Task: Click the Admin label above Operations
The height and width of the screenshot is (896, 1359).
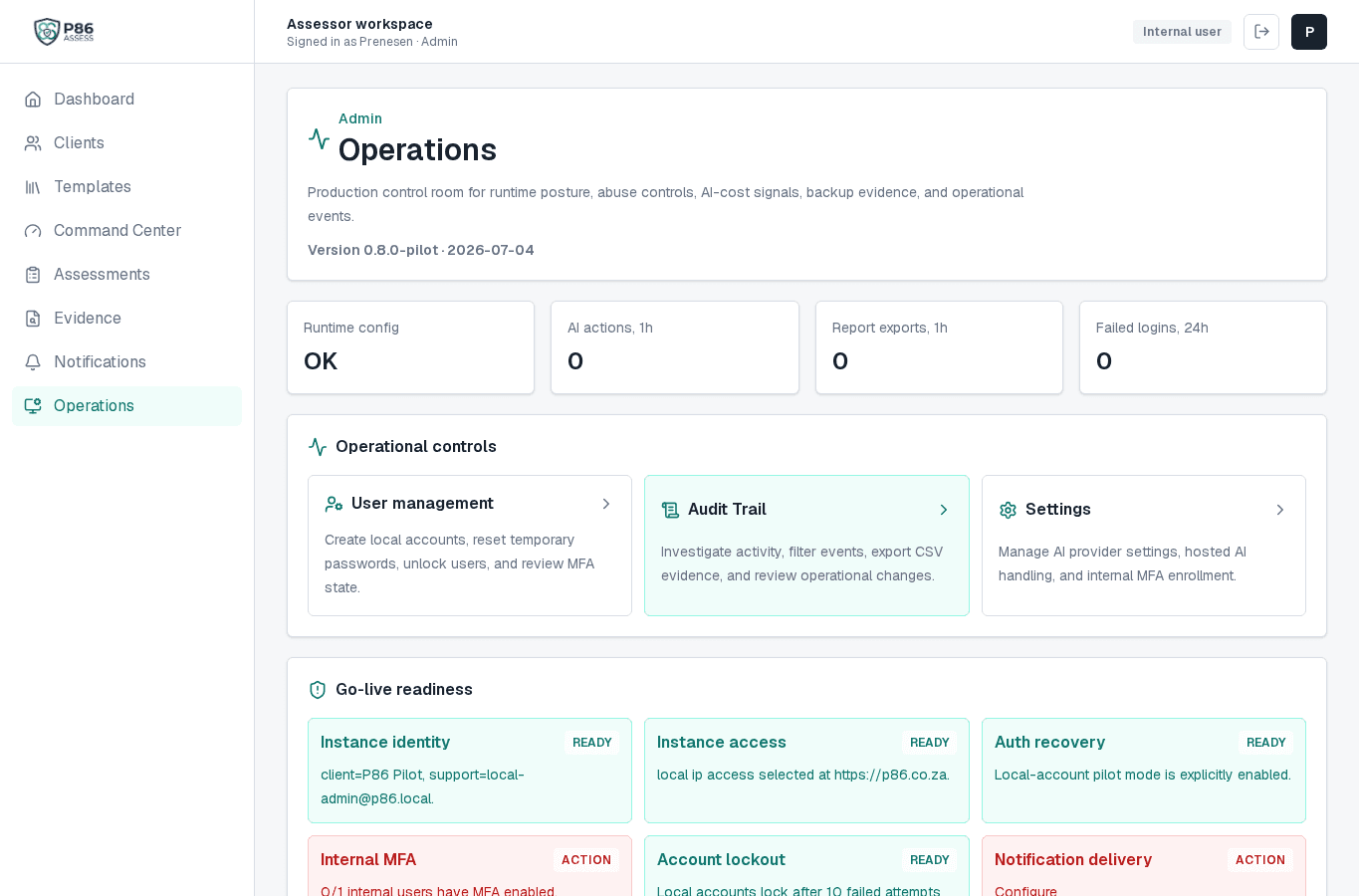Action: pyautogui.click(x=360, y=118)
